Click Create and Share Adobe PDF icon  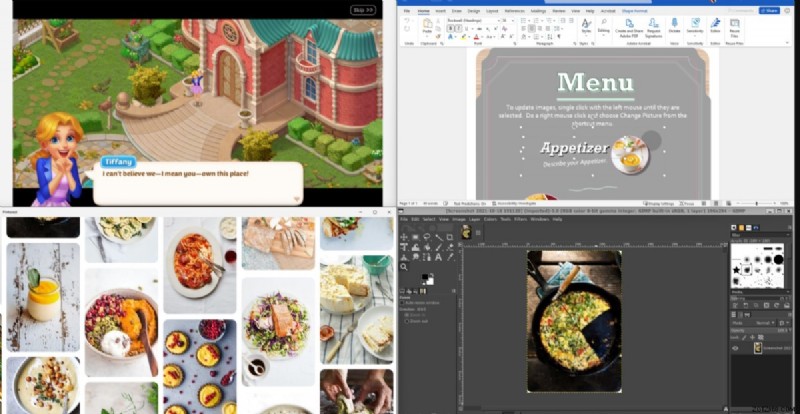click(629, 25)
